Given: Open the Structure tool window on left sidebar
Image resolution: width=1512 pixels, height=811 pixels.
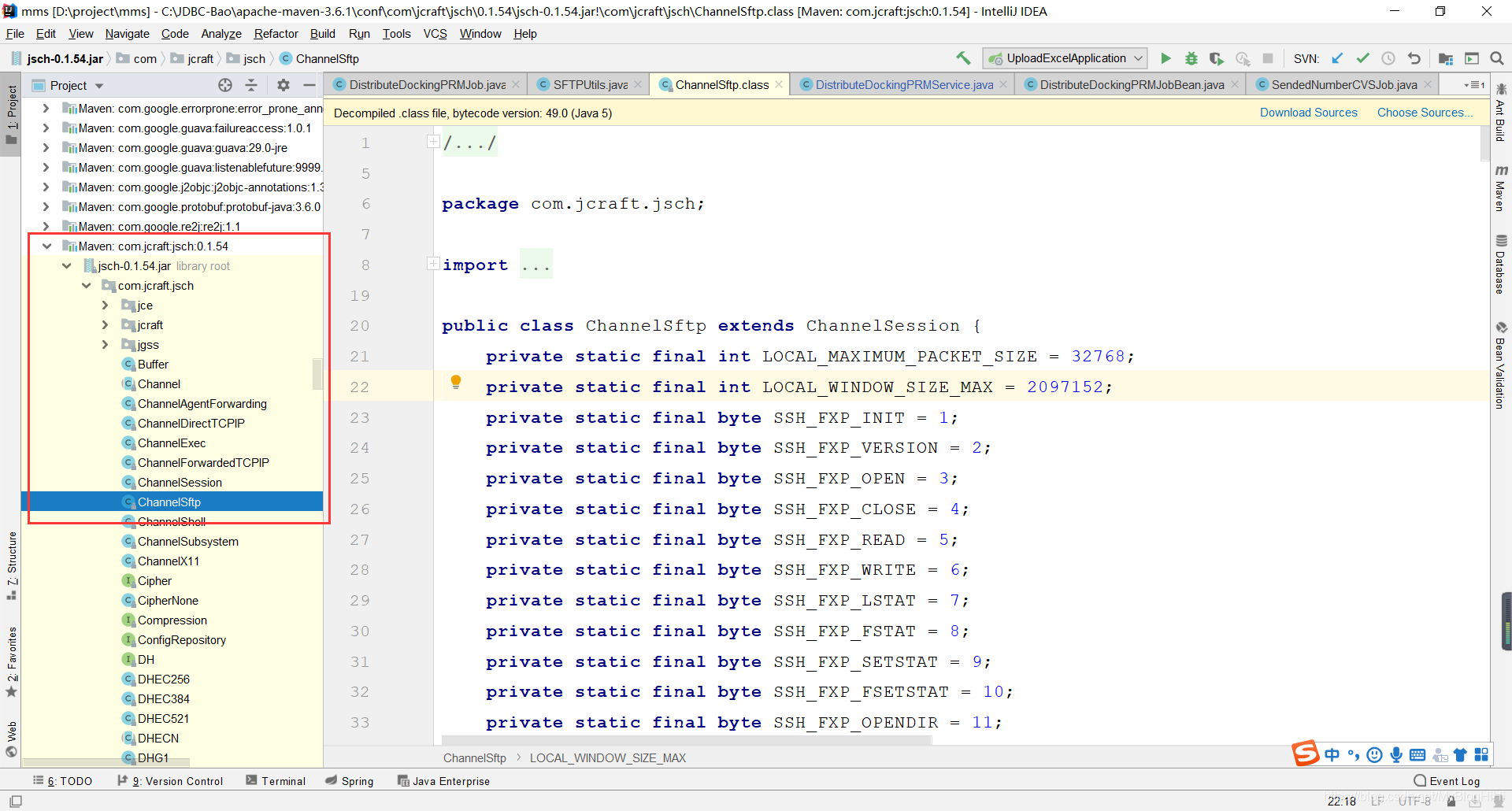Looking at the screenshot, I should tap(11, 565).
